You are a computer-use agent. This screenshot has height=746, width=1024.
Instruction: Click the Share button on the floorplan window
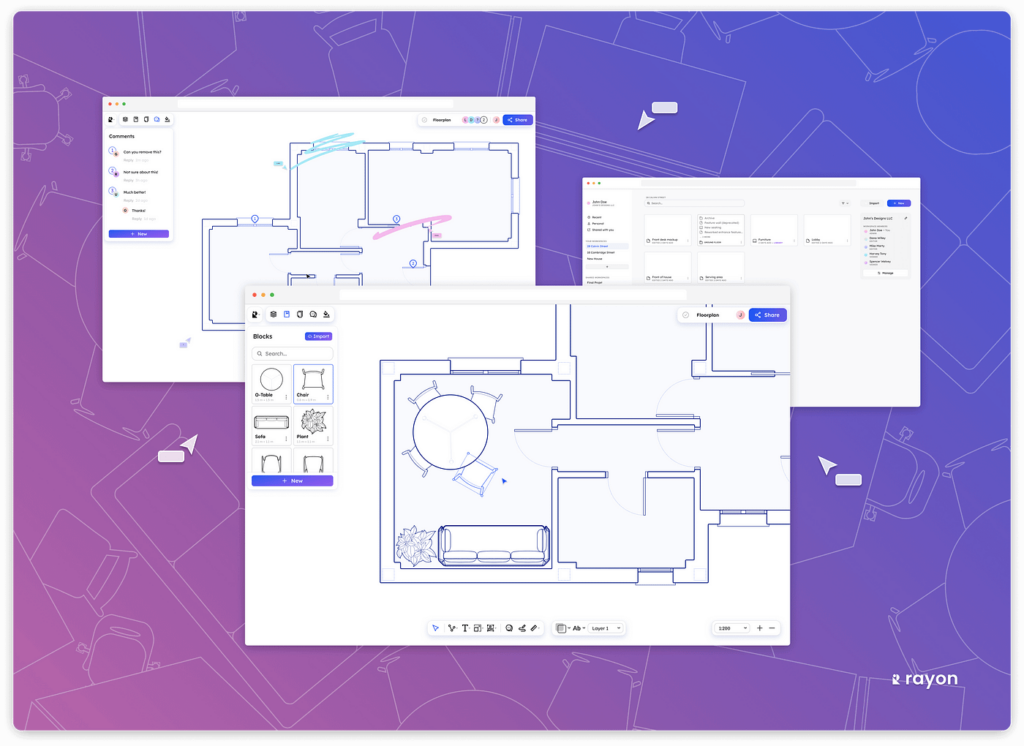(x=767, y=314)
